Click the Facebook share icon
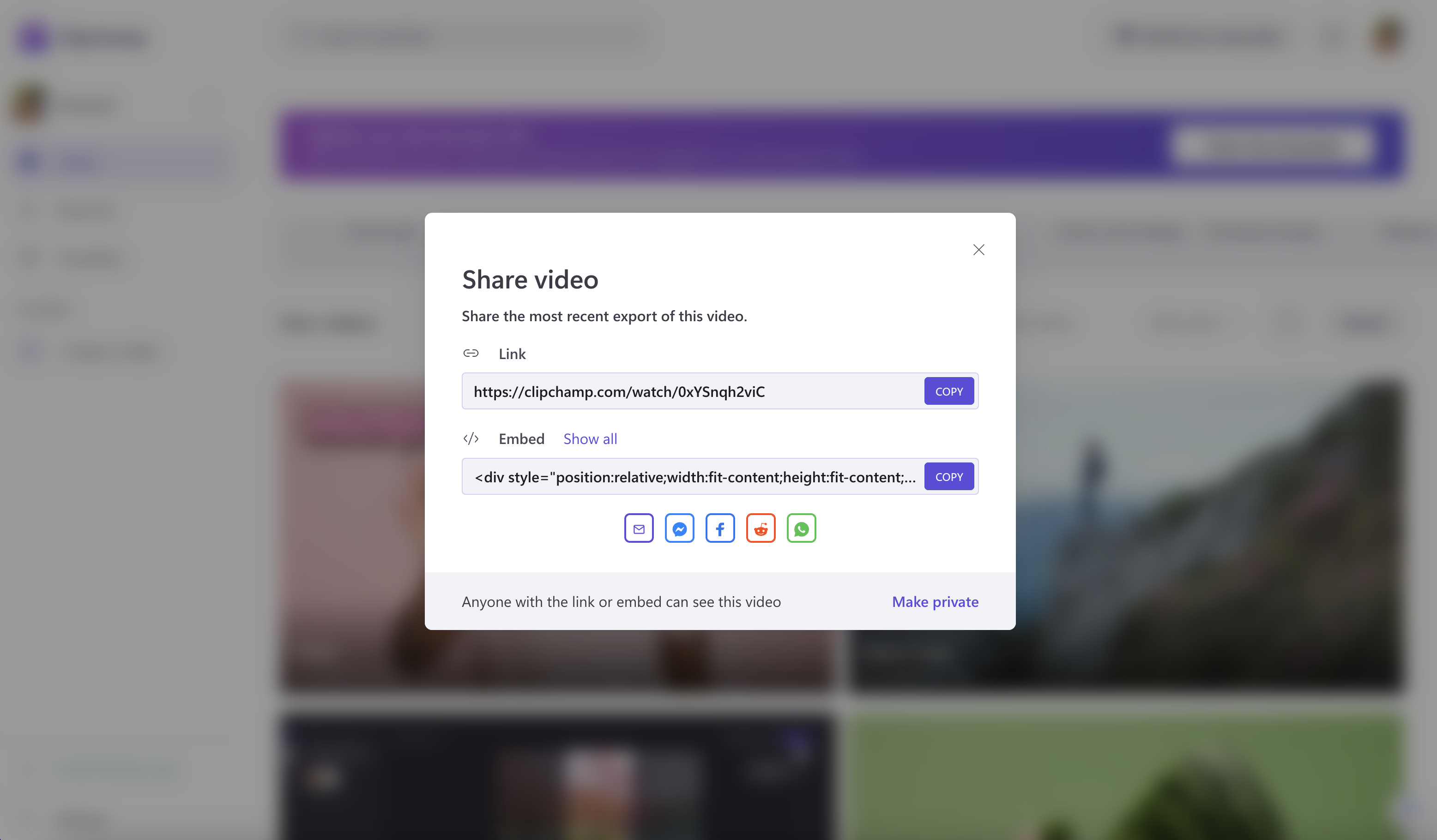 (x=720, y=528)
